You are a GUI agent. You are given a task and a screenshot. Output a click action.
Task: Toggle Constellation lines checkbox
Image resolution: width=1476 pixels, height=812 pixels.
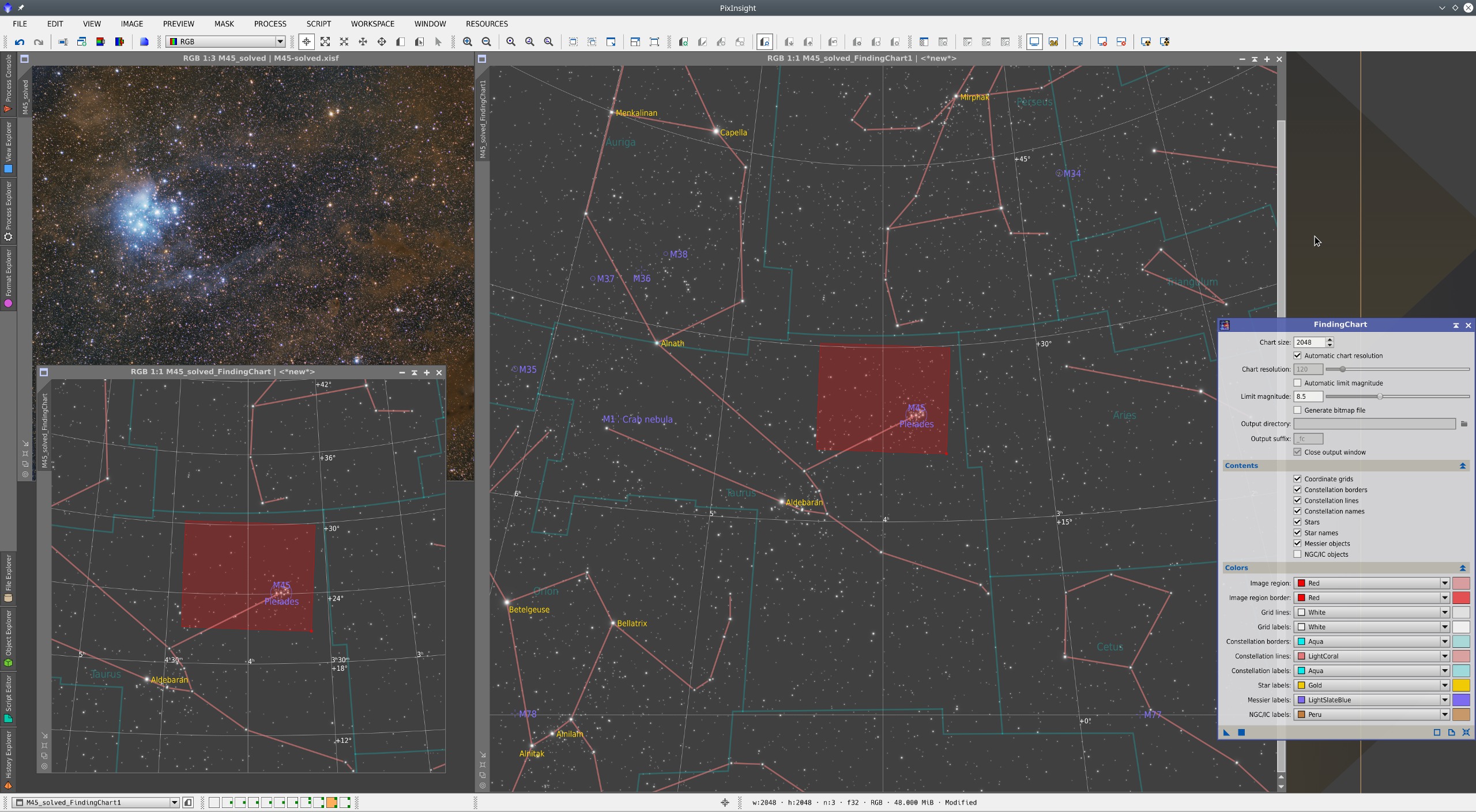(1297, 500)
